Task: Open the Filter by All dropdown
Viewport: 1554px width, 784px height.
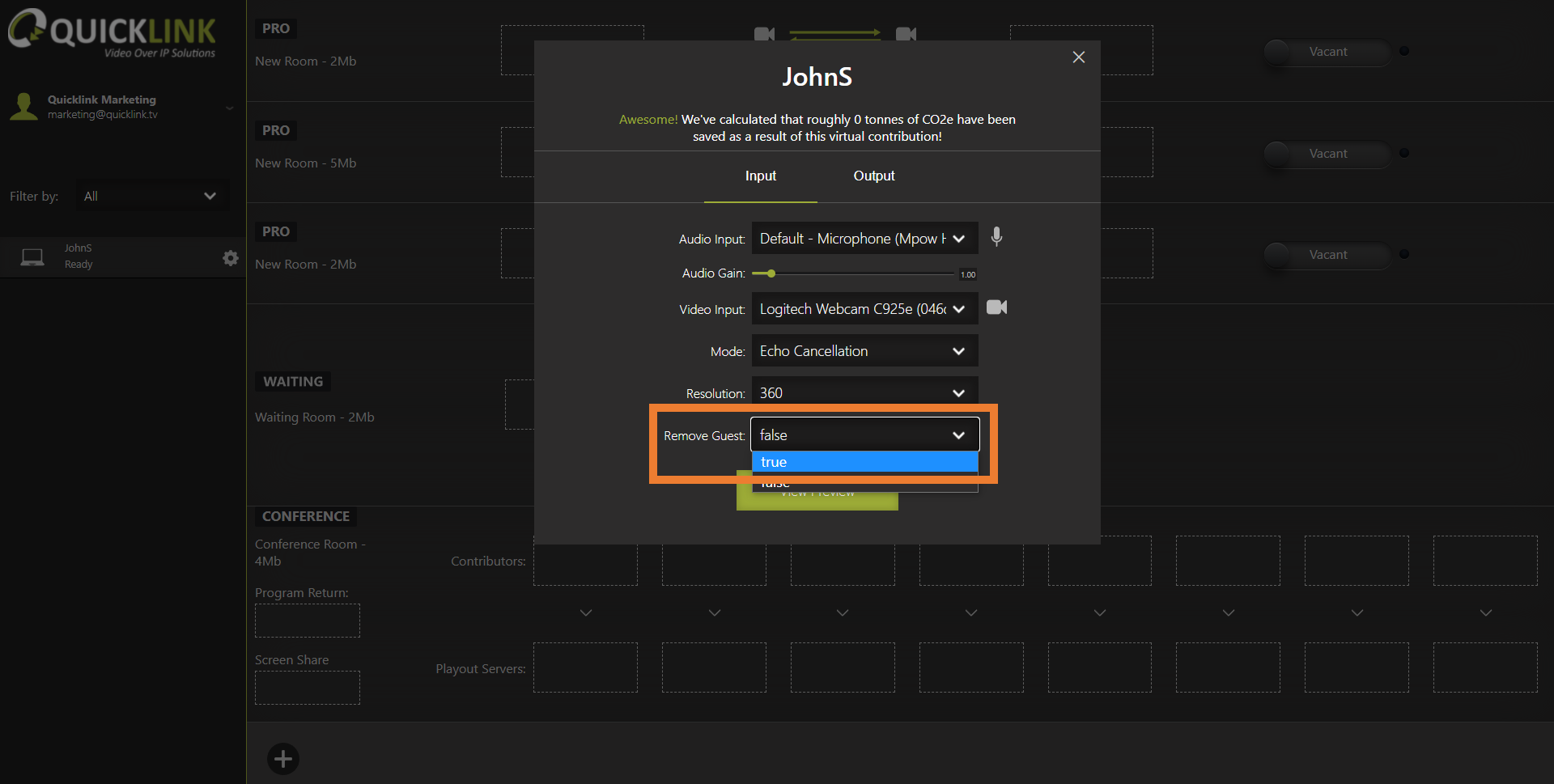Action: tap(151, 197)
